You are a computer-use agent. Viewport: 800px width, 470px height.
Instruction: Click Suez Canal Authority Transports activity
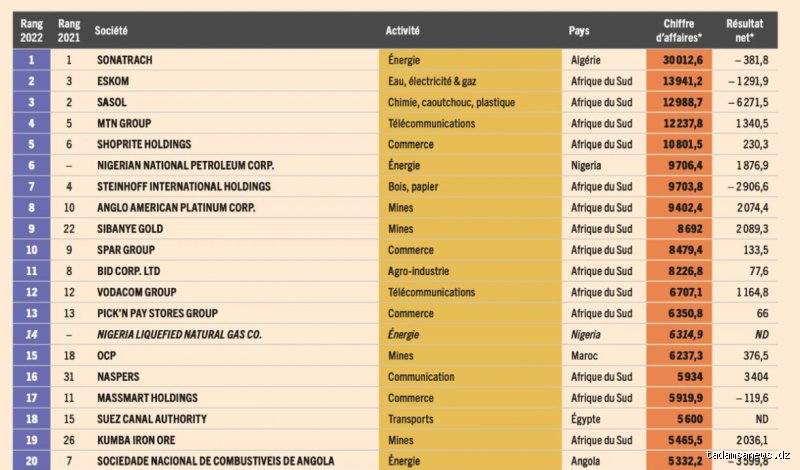click(410, 419)
